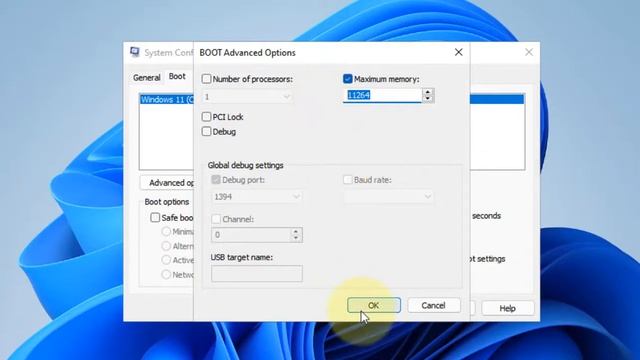
Task: Decrease Channel value with down arrow
Action: click(x=296, y=238)
